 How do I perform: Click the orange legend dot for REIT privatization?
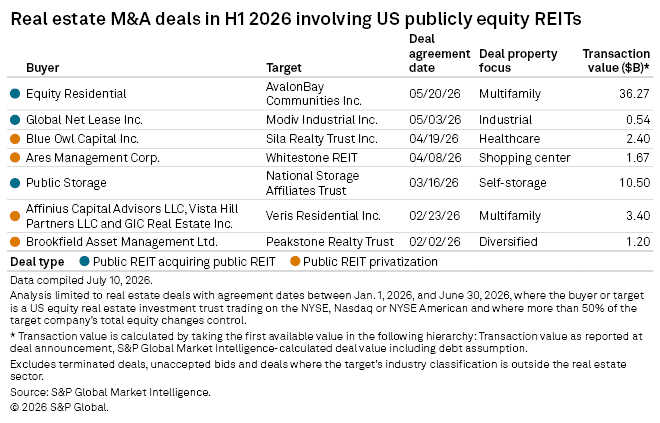(x=295, y=261)
